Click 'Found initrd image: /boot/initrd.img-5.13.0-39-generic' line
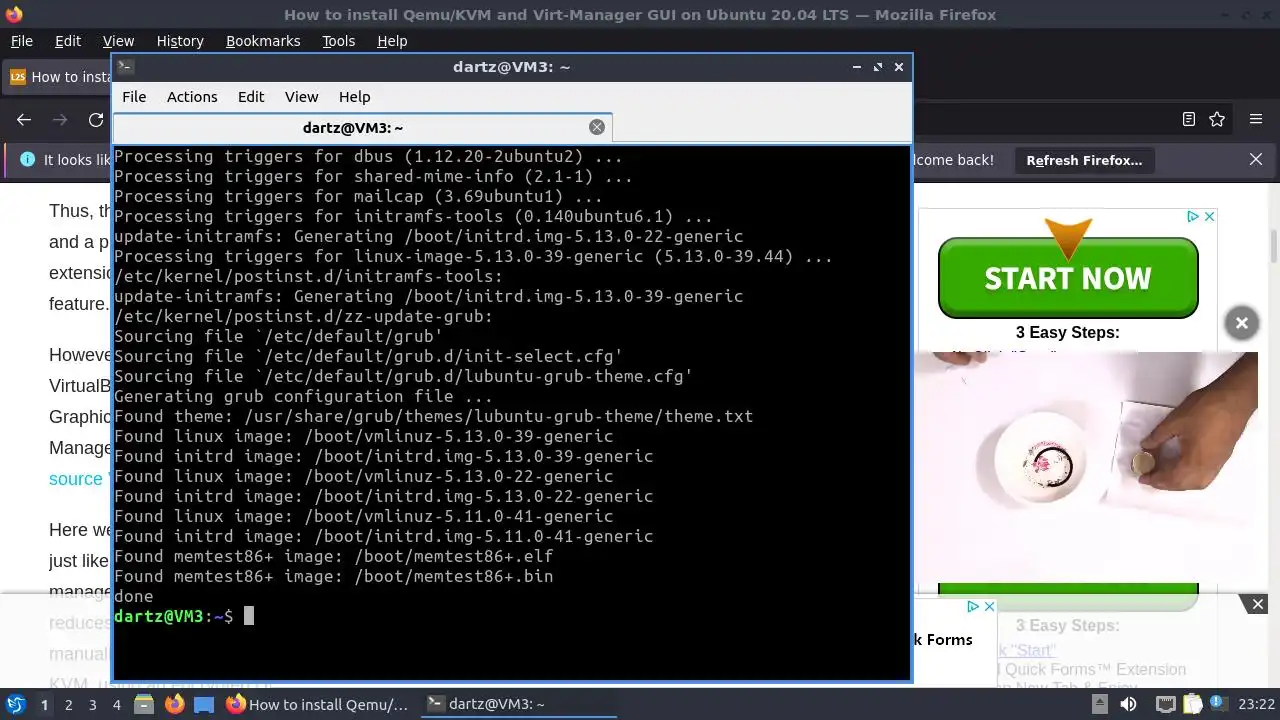The height and width of the screenshot is (720, 1280). [x=383, y=456]
